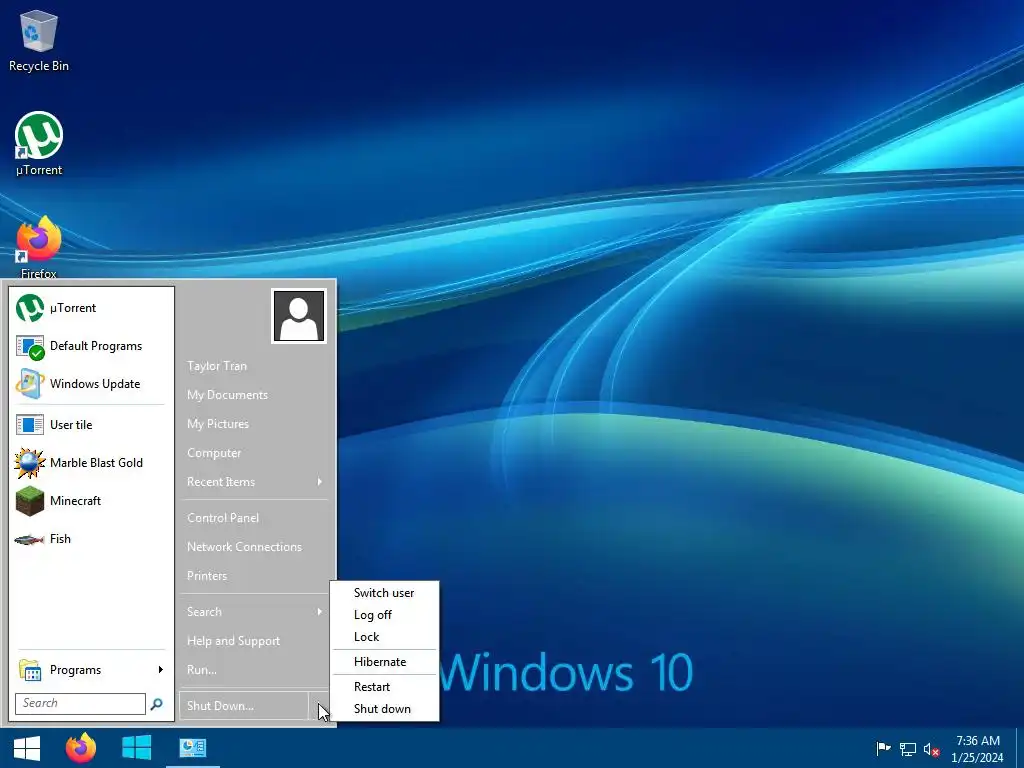This screenshot has width=1024, height=768.
Task: Click the Shut Down options arrow
Action: pyautogui.click(x=319, y=705)
